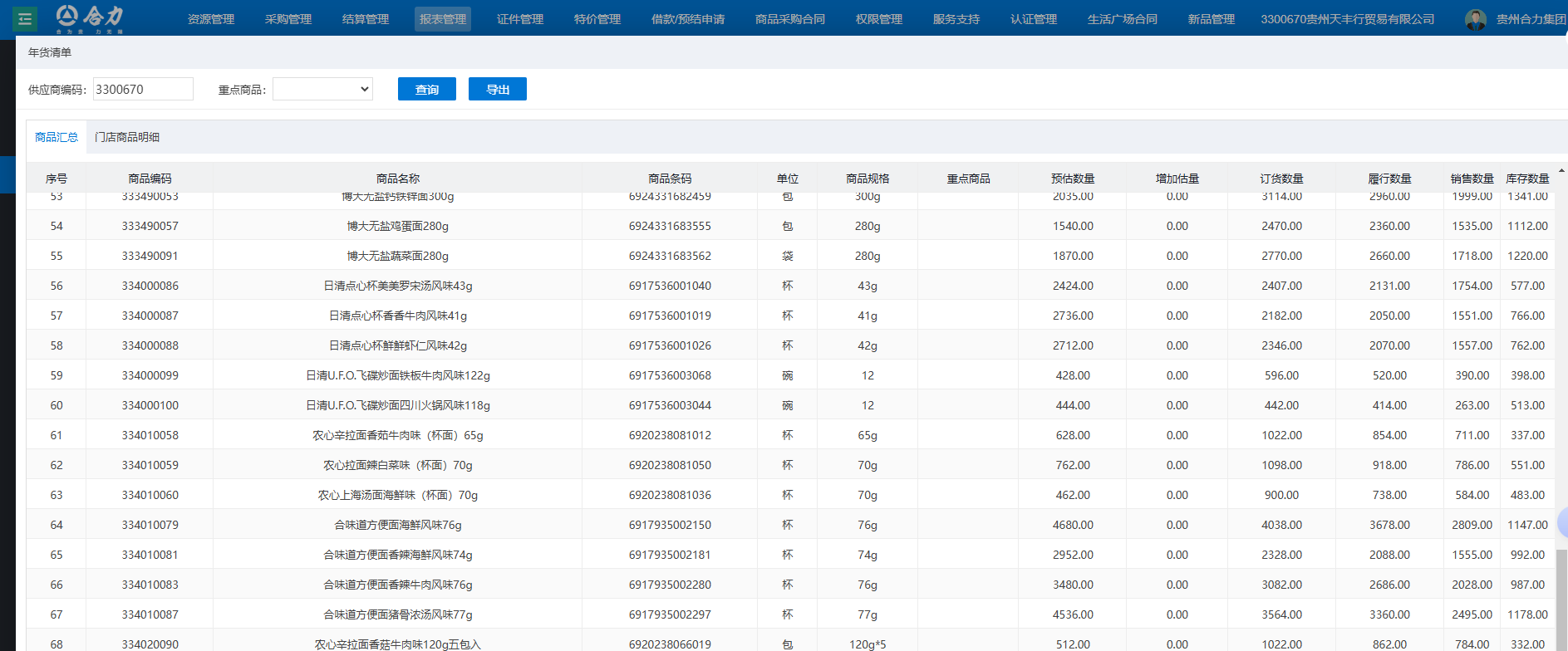Switch to the 门店商品明细 tab

127,137
